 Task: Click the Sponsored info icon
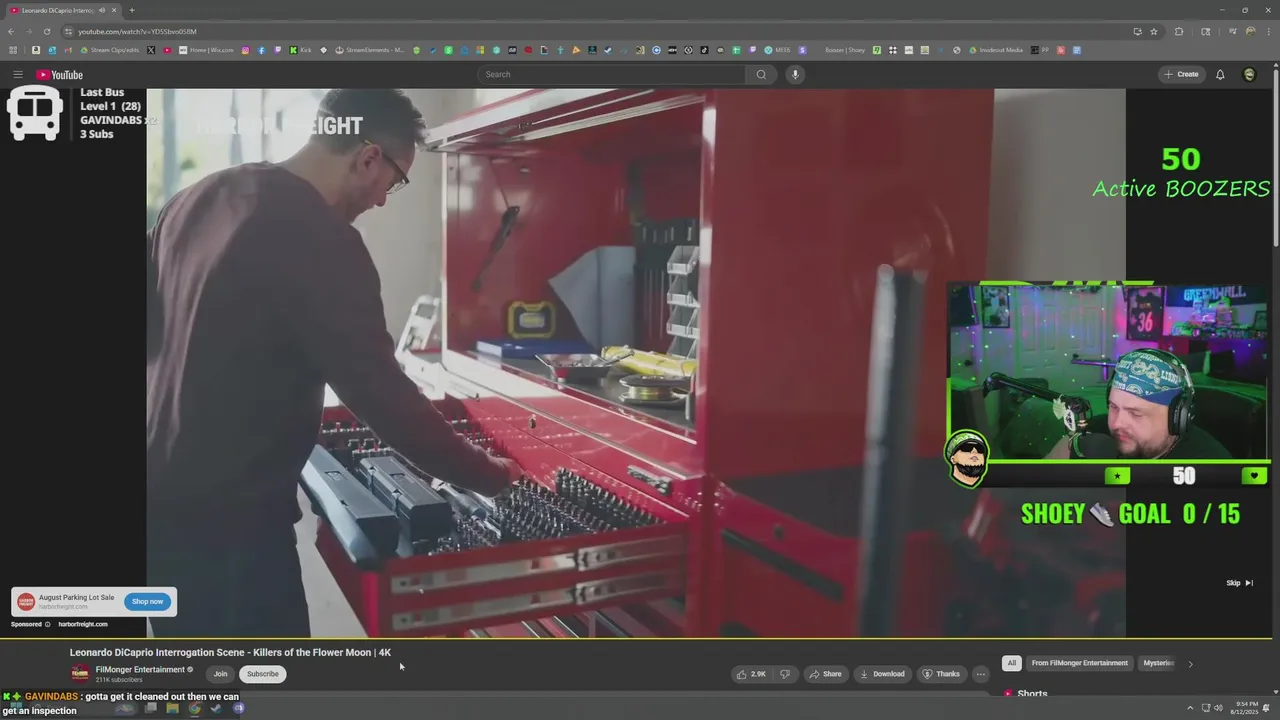pyautogui.click(x=47, y=624)
